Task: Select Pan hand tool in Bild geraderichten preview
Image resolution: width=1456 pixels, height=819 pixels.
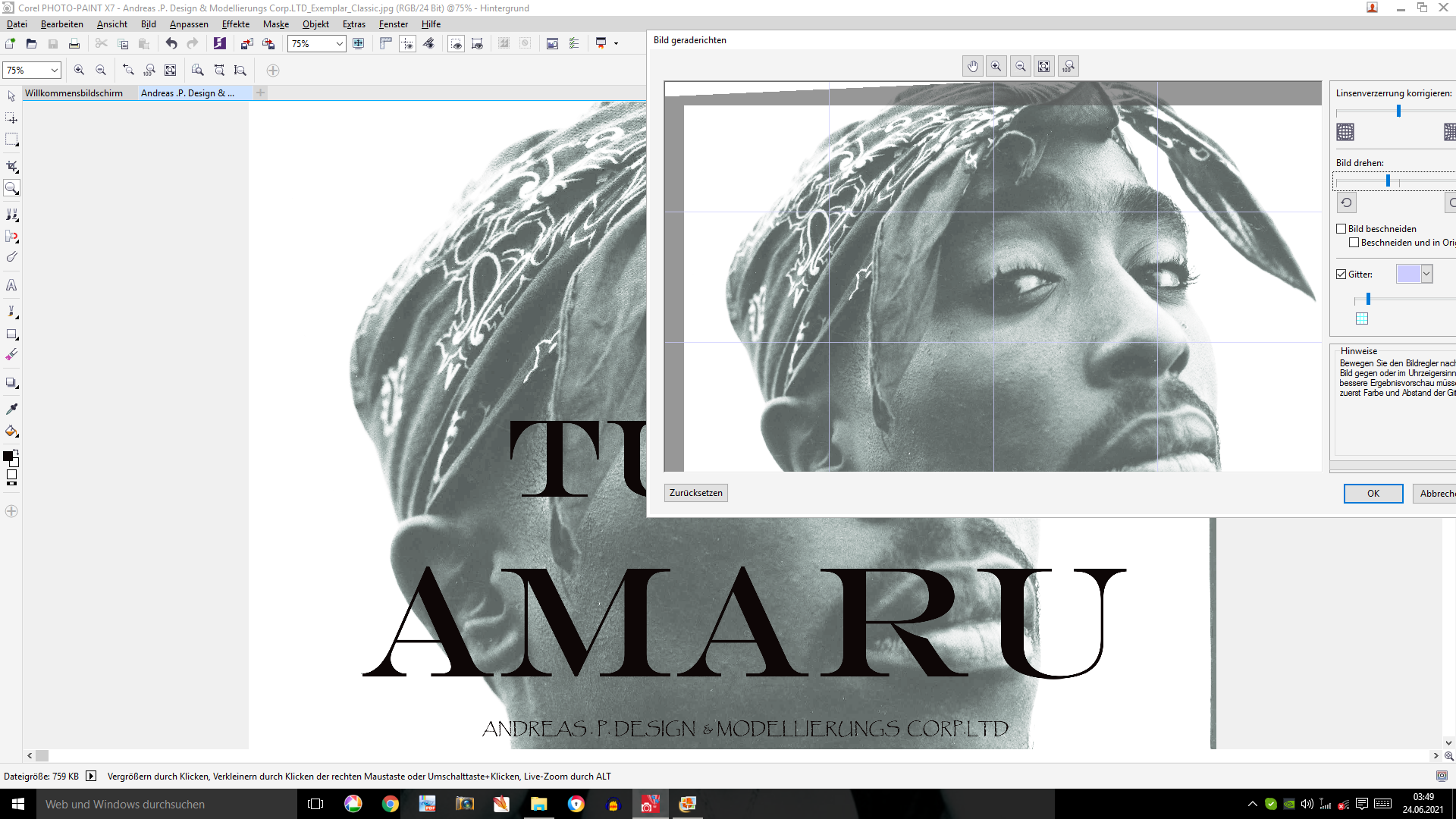Action: 973,66
